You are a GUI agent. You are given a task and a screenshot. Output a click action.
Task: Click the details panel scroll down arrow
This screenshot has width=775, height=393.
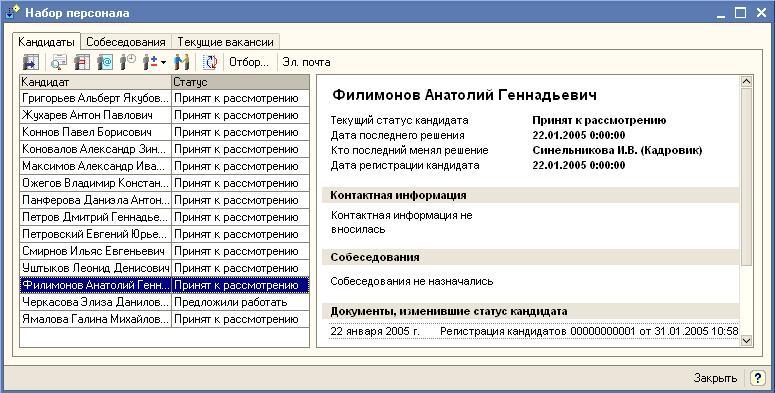[746, 340]
